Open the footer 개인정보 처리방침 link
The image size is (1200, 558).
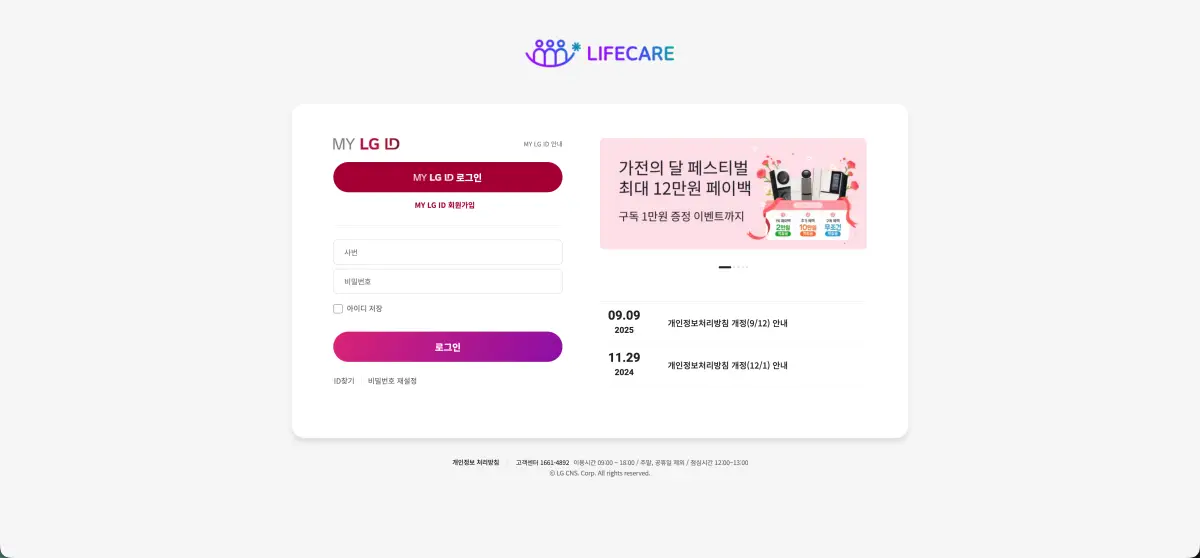[475, 462]
